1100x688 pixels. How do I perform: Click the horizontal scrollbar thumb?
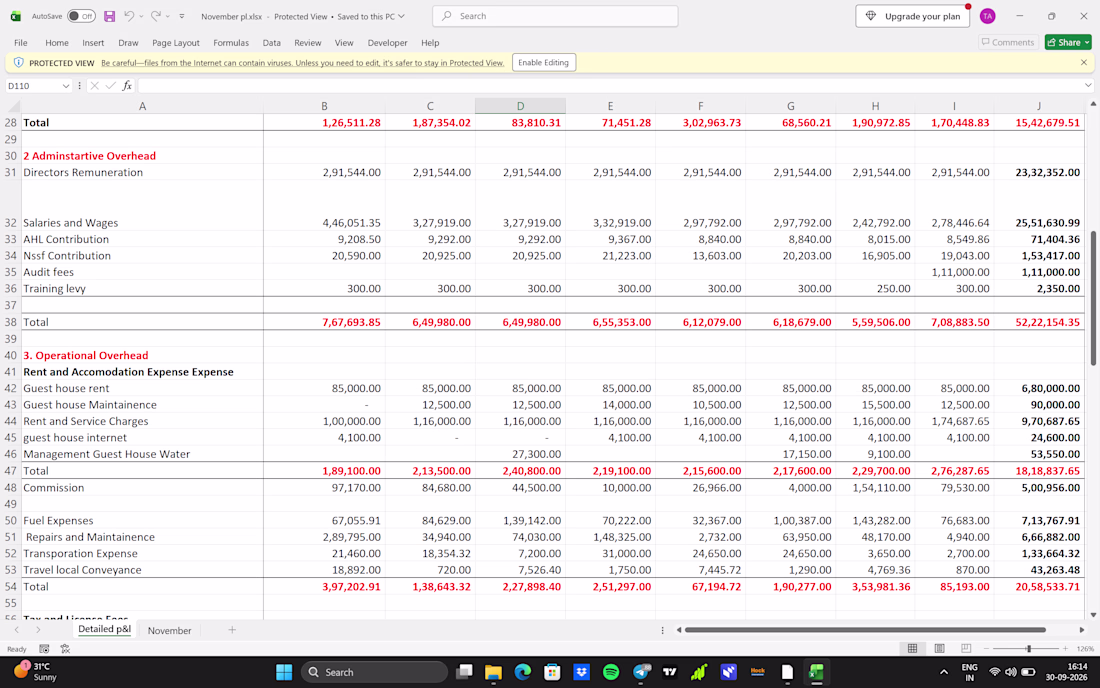pos(865,630)
